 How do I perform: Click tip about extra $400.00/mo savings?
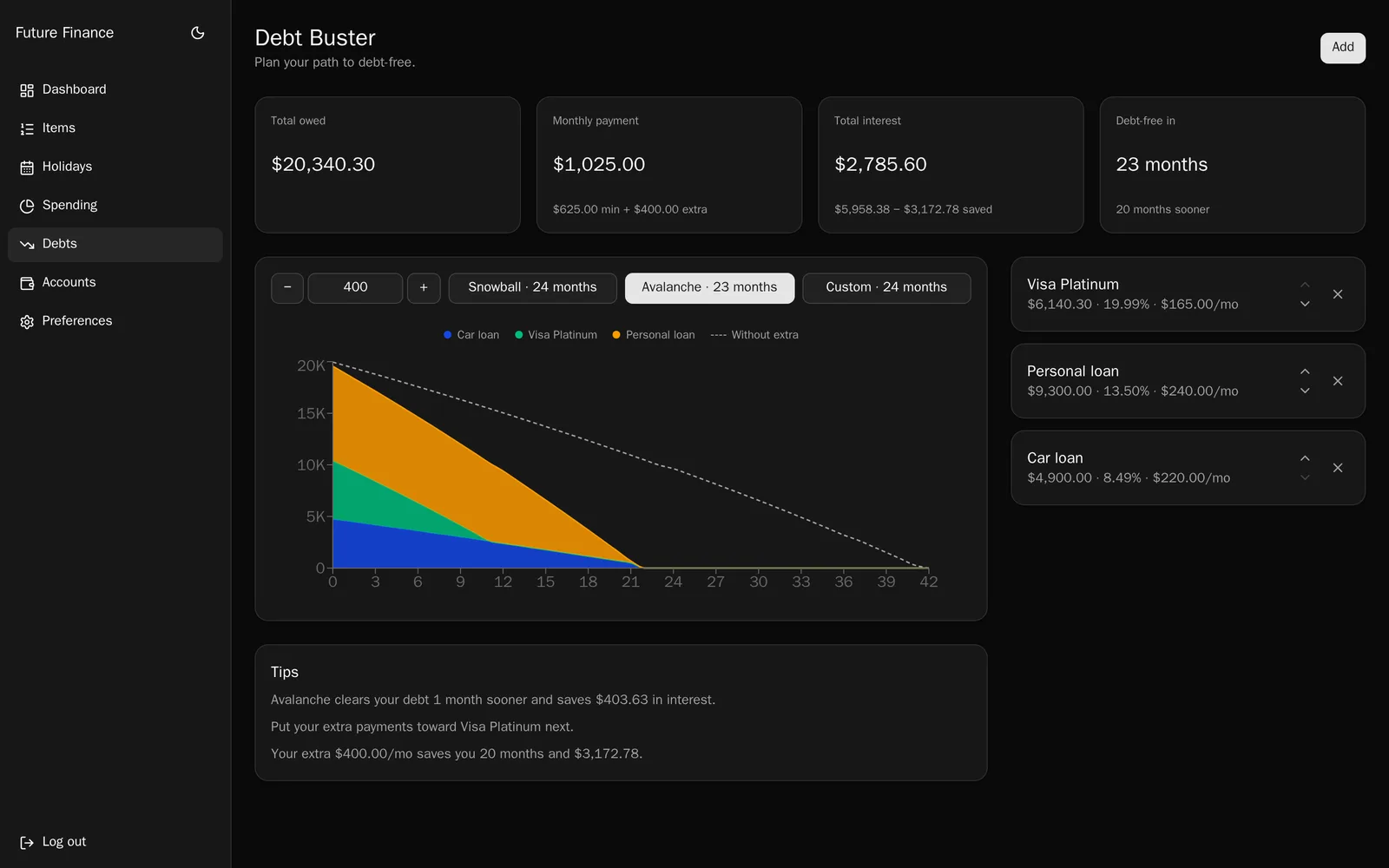point(457,754)
